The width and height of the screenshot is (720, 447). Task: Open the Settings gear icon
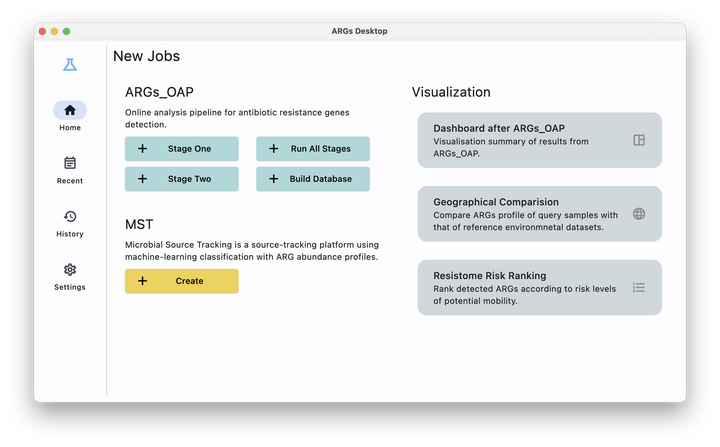[70, 269]
